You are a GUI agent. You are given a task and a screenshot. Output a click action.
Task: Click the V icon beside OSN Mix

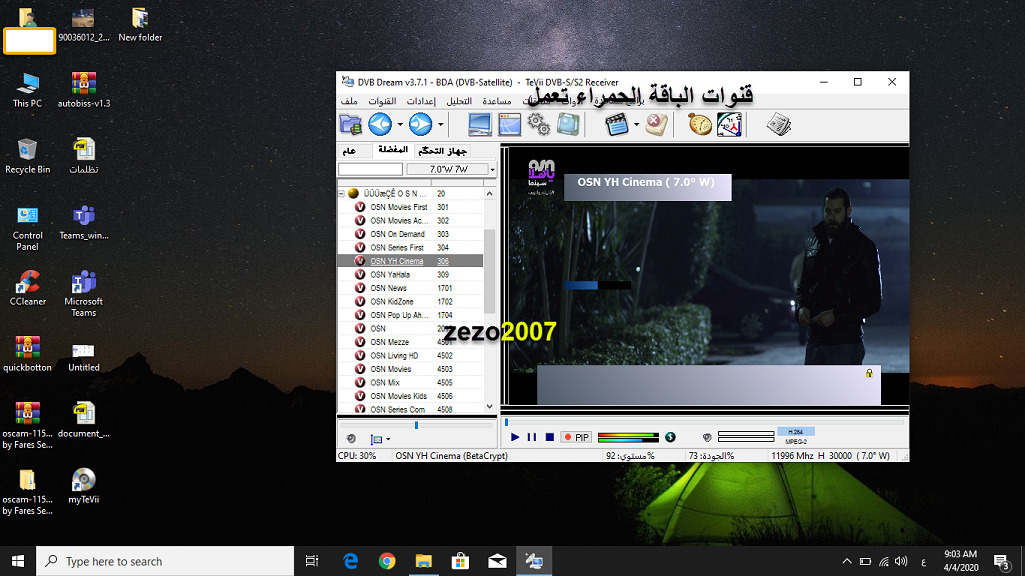pyautogui.click(x=360, y=382)
